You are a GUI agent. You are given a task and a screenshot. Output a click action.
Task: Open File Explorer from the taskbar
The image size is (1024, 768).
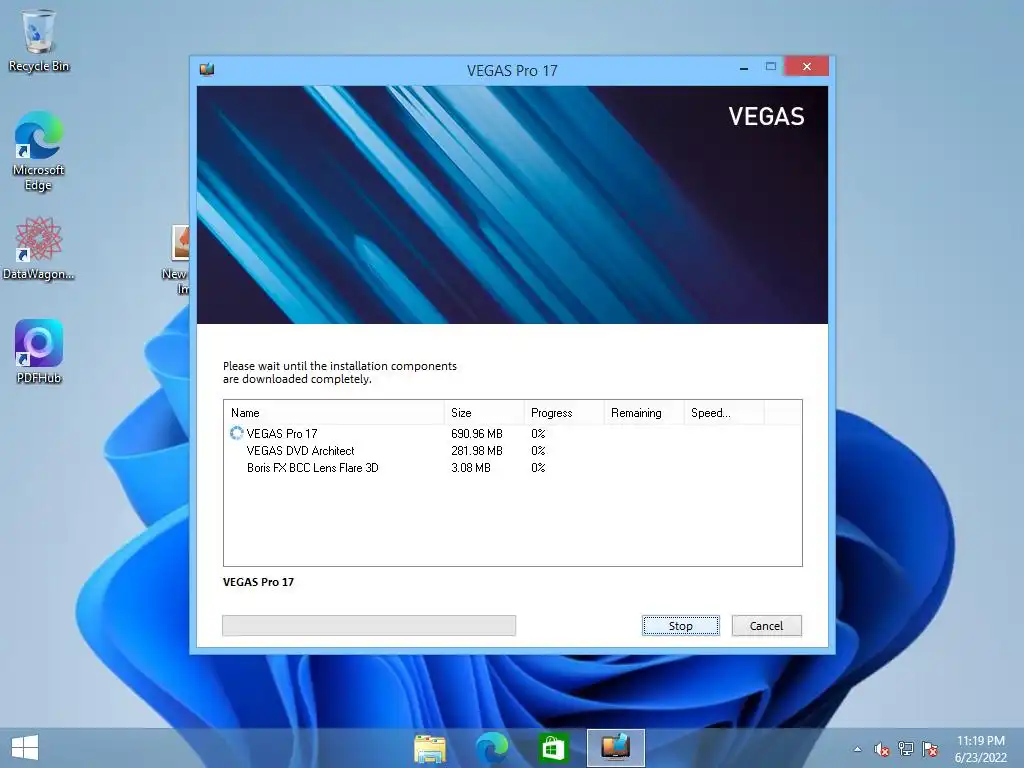click(430, 748)
